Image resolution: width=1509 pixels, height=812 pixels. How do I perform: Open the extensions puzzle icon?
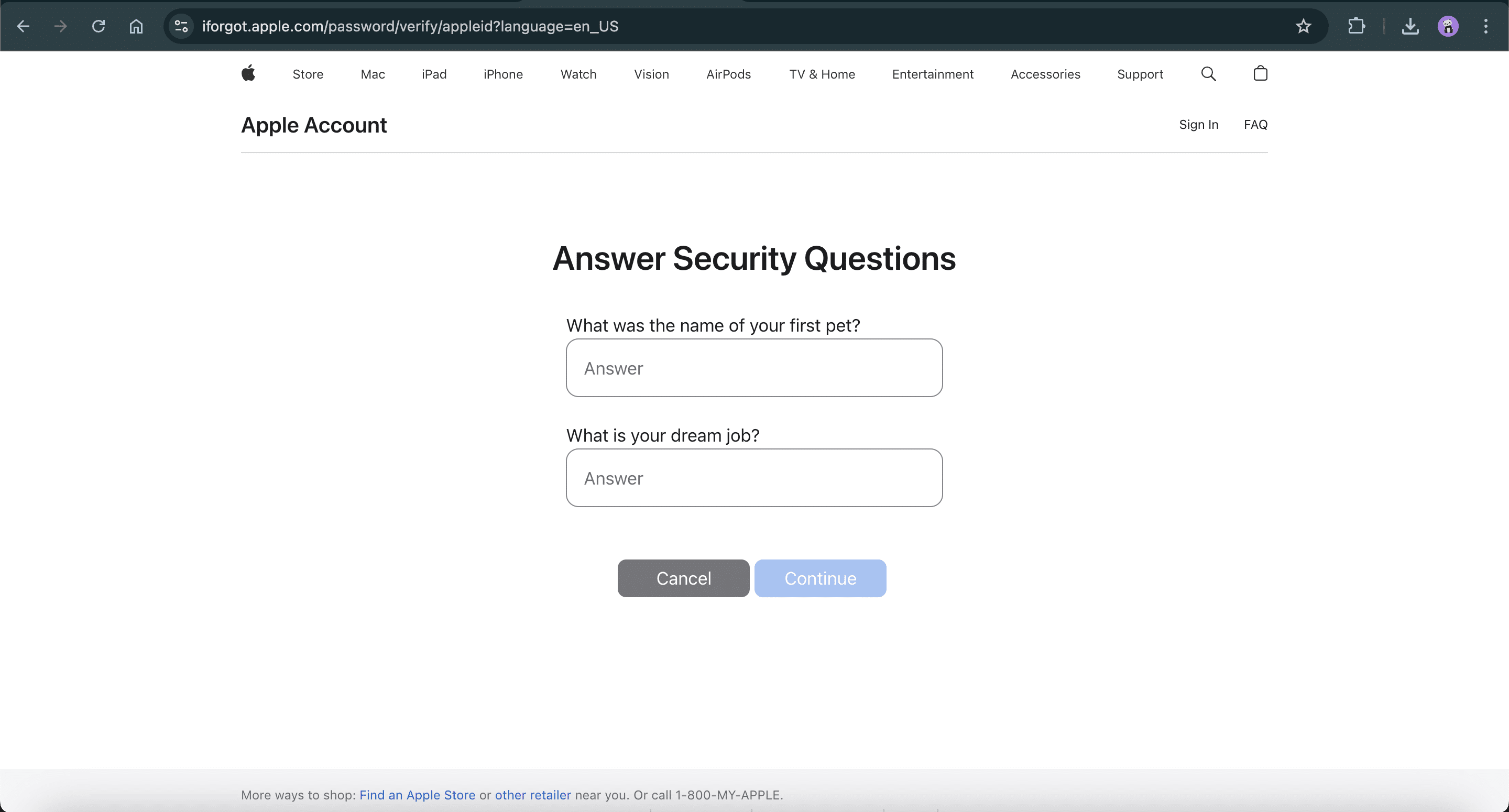pyautogui.click(x=1356, y=26)
